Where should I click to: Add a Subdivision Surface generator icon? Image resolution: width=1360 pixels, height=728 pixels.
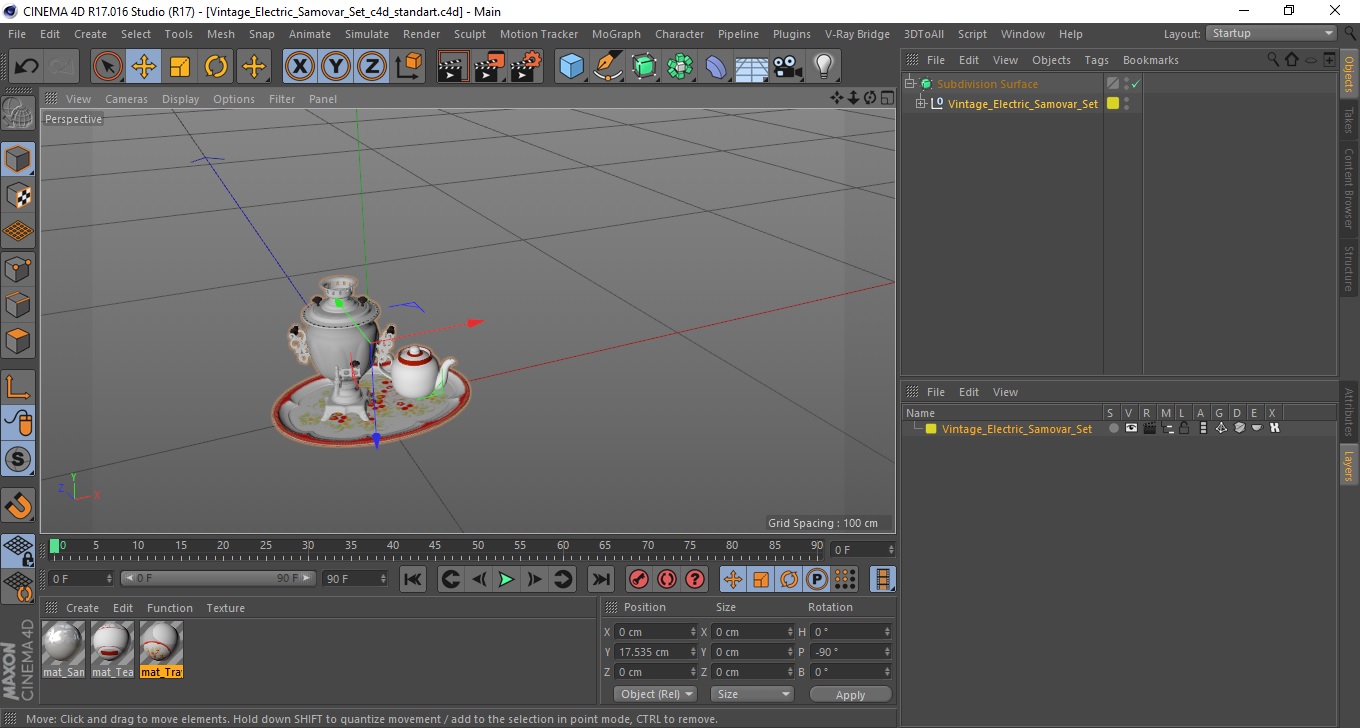[644, 67]
